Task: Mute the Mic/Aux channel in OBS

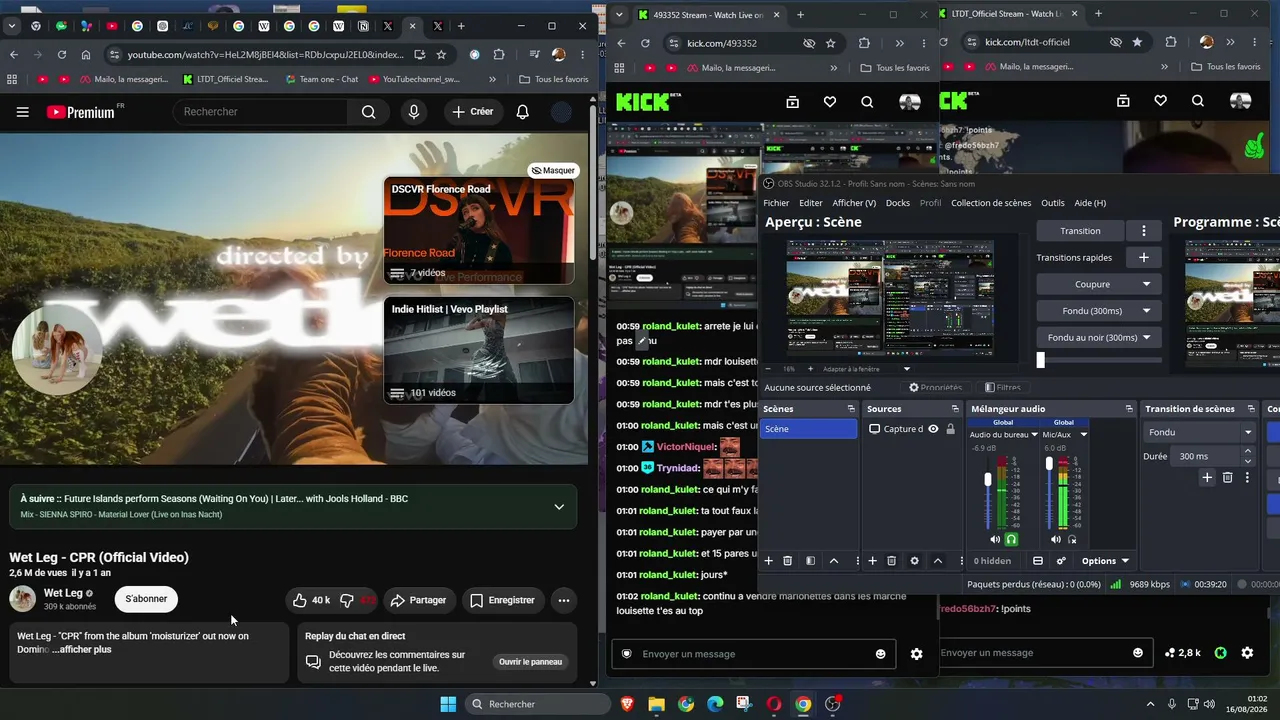Action: point(1056,539)
